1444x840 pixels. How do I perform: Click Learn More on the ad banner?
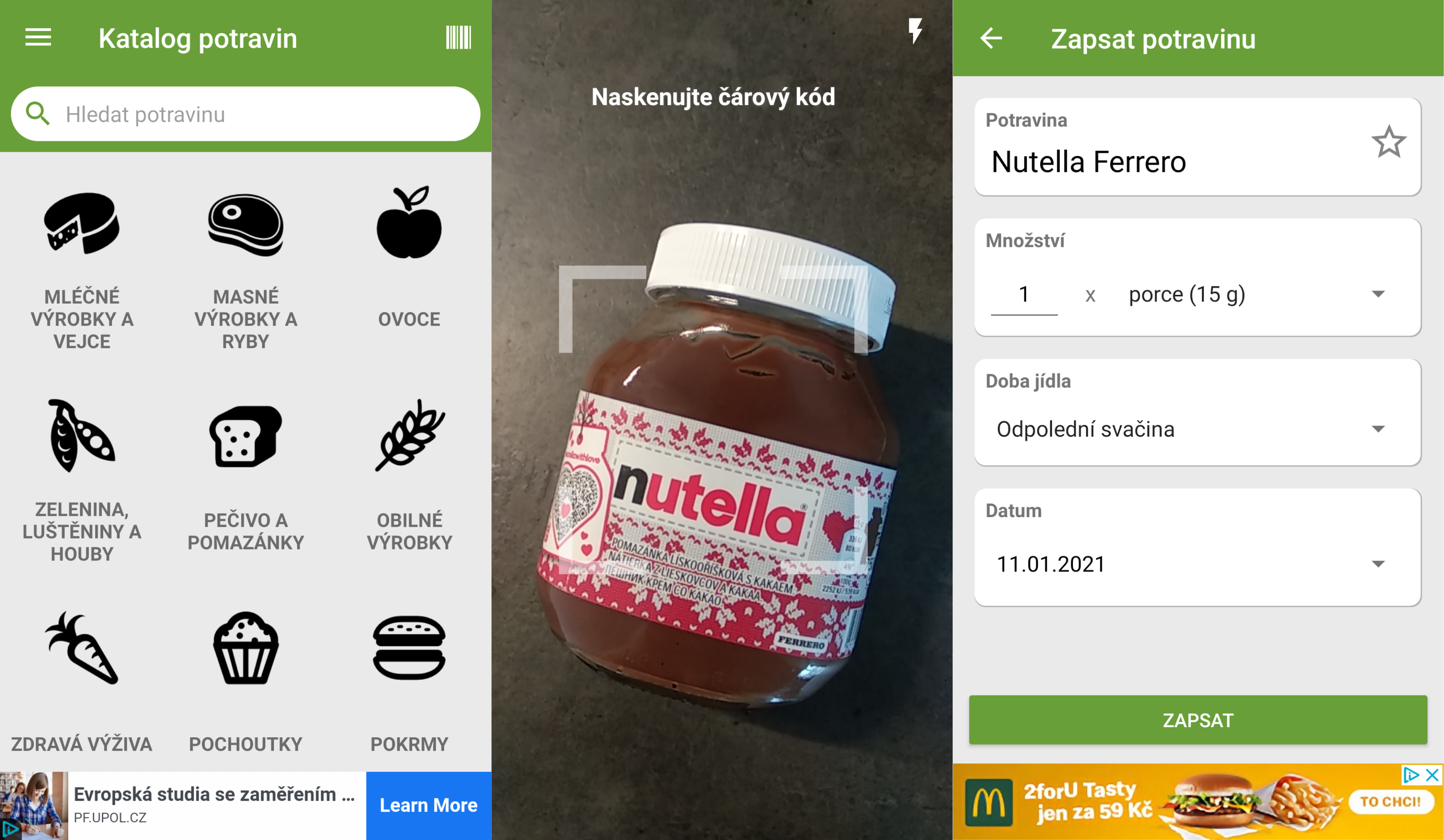(x=428, y=805)
